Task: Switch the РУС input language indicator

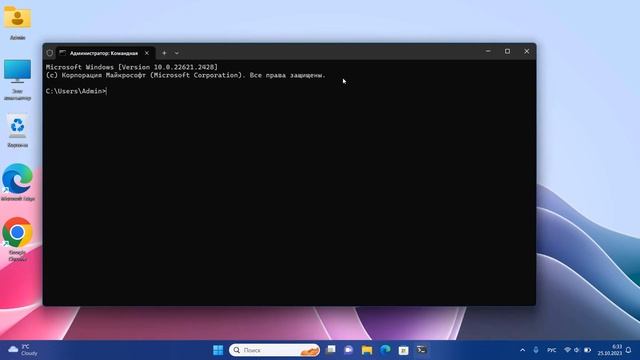Action: [x=551, y=350]
